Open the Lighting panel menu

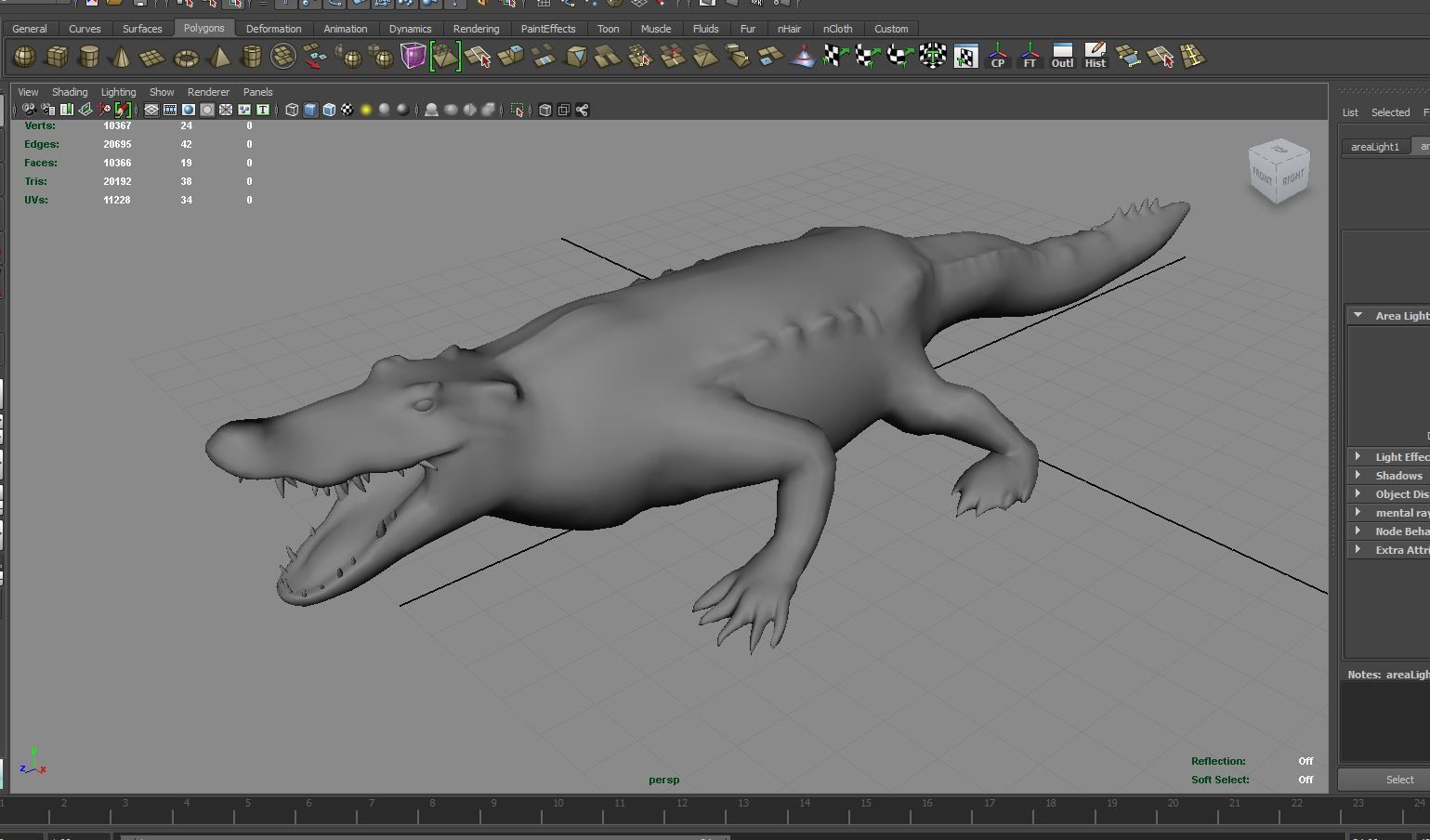coord(118,92)
